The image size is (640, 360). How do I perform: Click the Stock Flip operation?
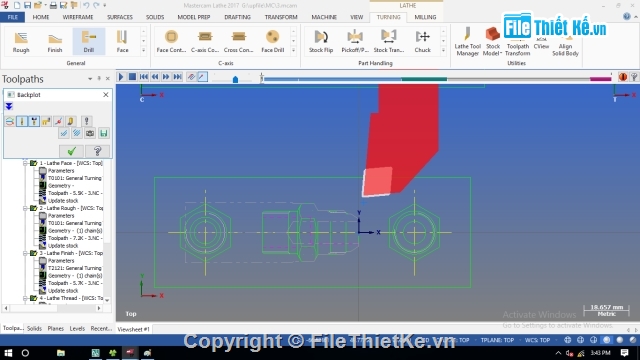(x=321, y=42)
